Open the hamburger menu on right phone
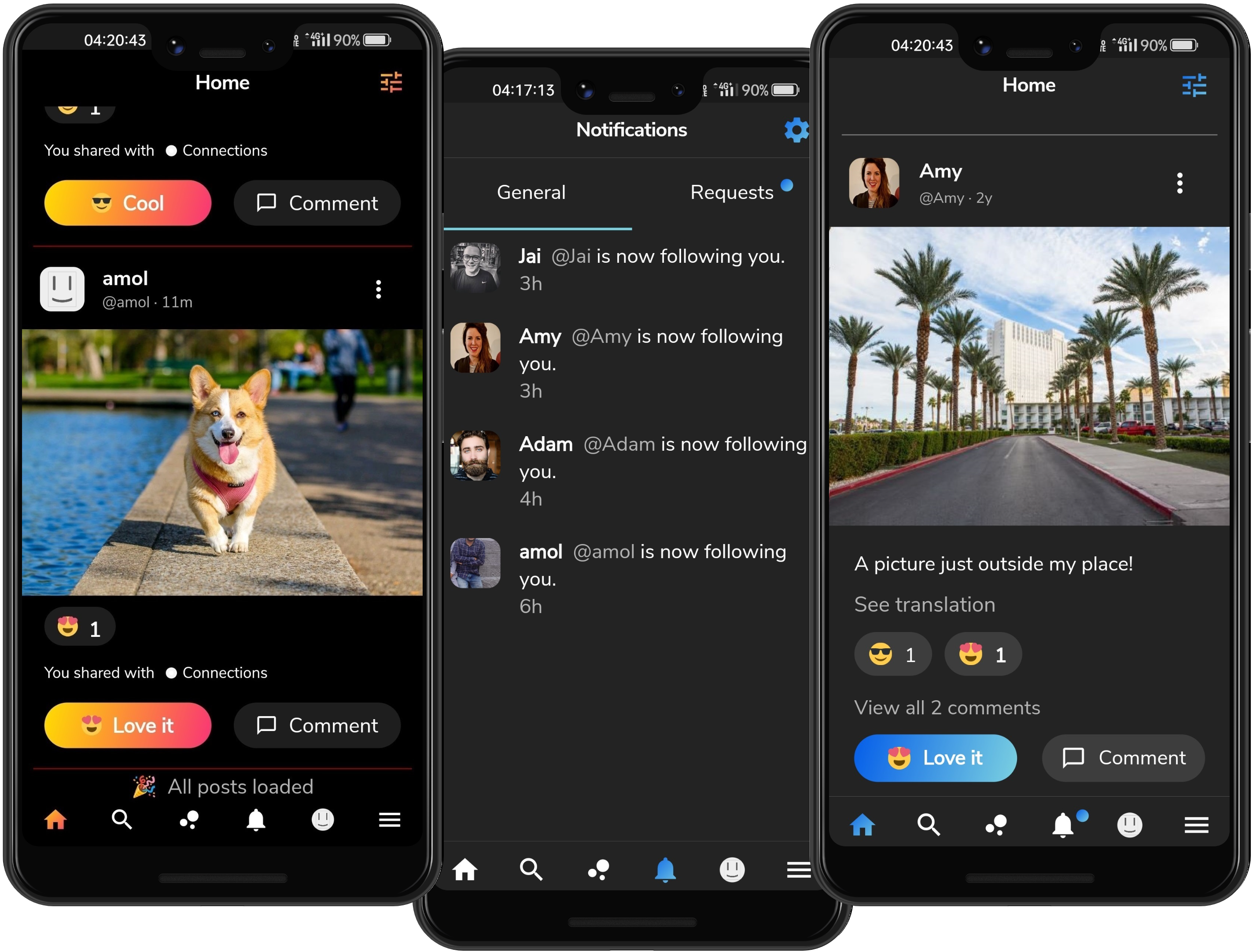Image resolution: width=1253 pixels, height=952 pixels. click(1196, 824)
